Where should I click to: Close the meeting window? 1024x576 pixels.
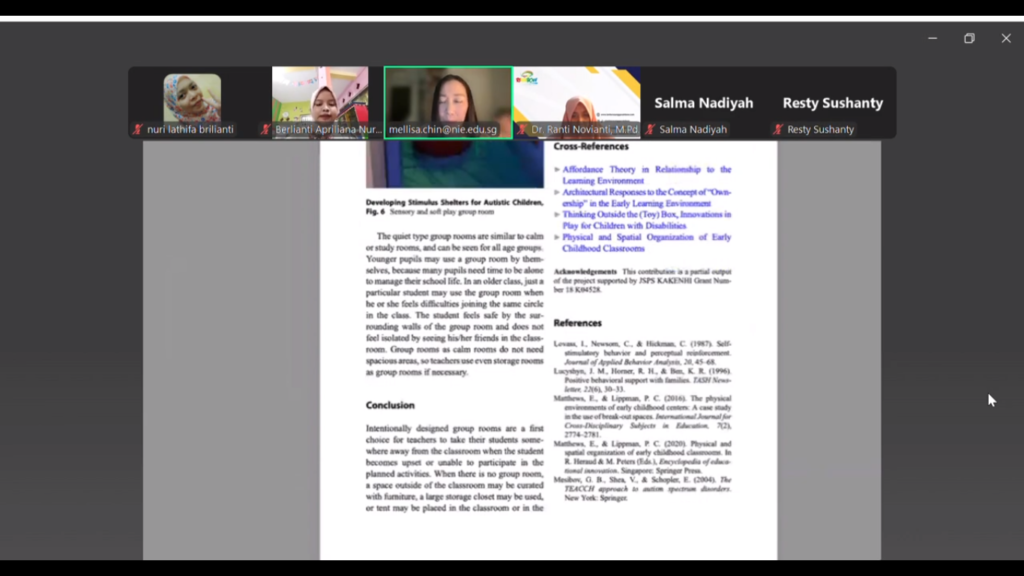[1006, 38]
